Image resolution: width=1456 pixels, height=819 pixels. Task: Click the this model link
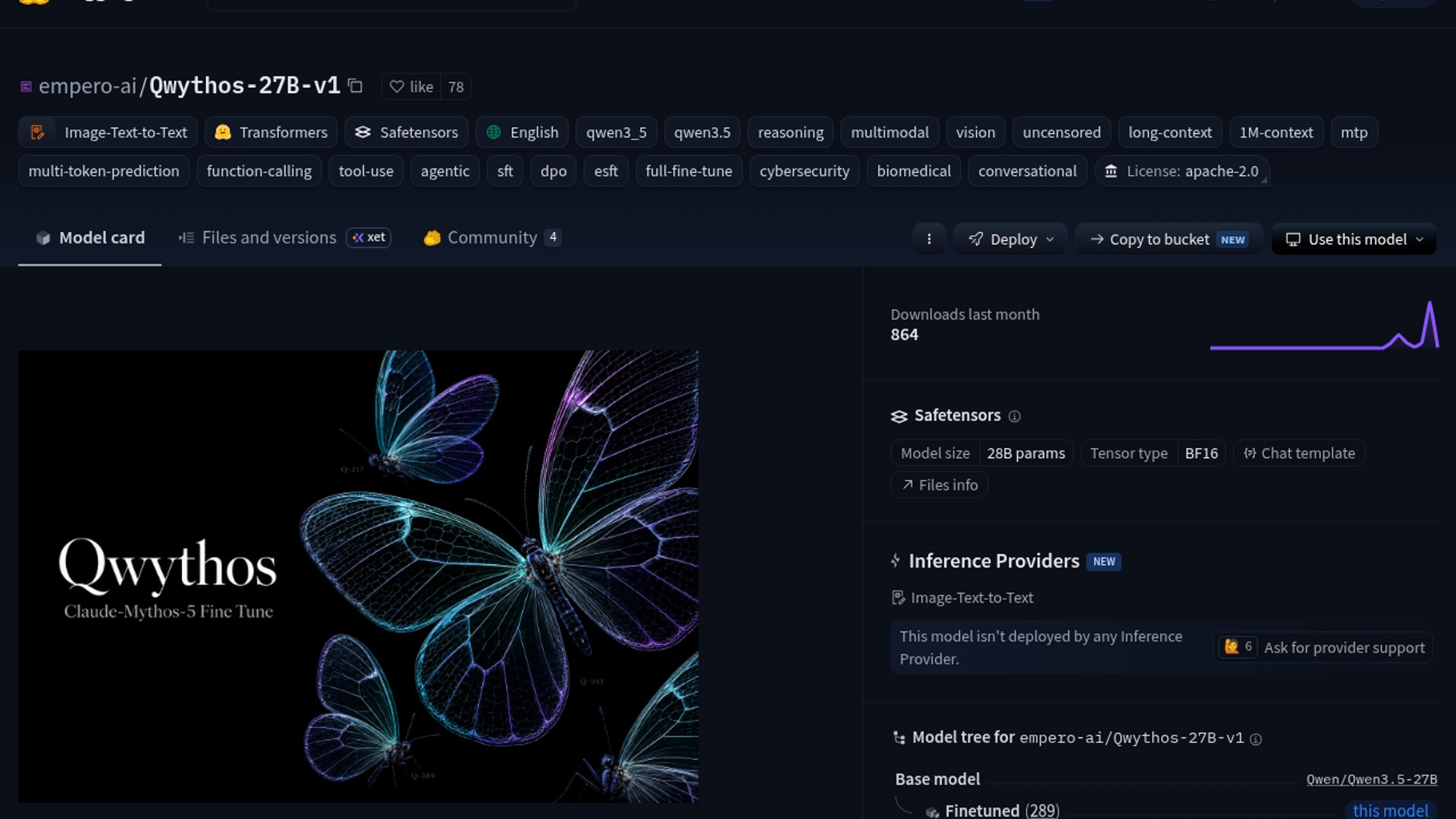pyautogui.click(x=1391, y=811)
